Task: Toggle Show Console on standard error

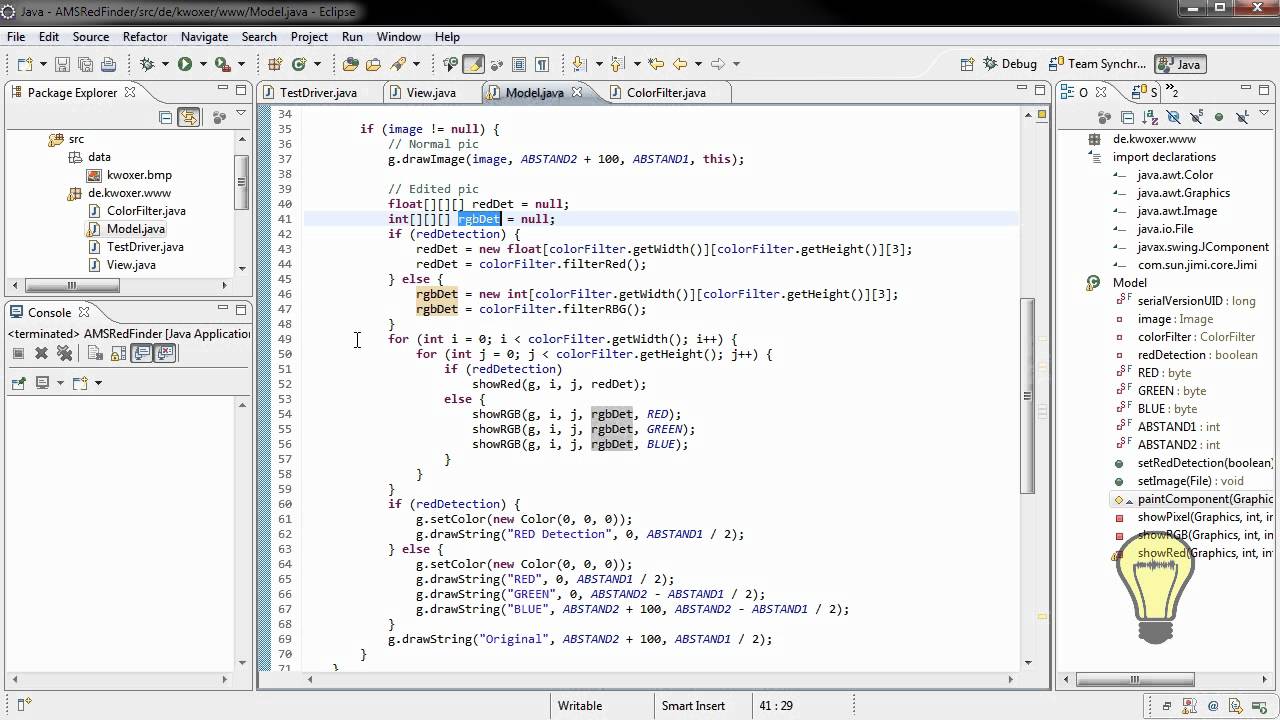Action: [x=165, y=353]
